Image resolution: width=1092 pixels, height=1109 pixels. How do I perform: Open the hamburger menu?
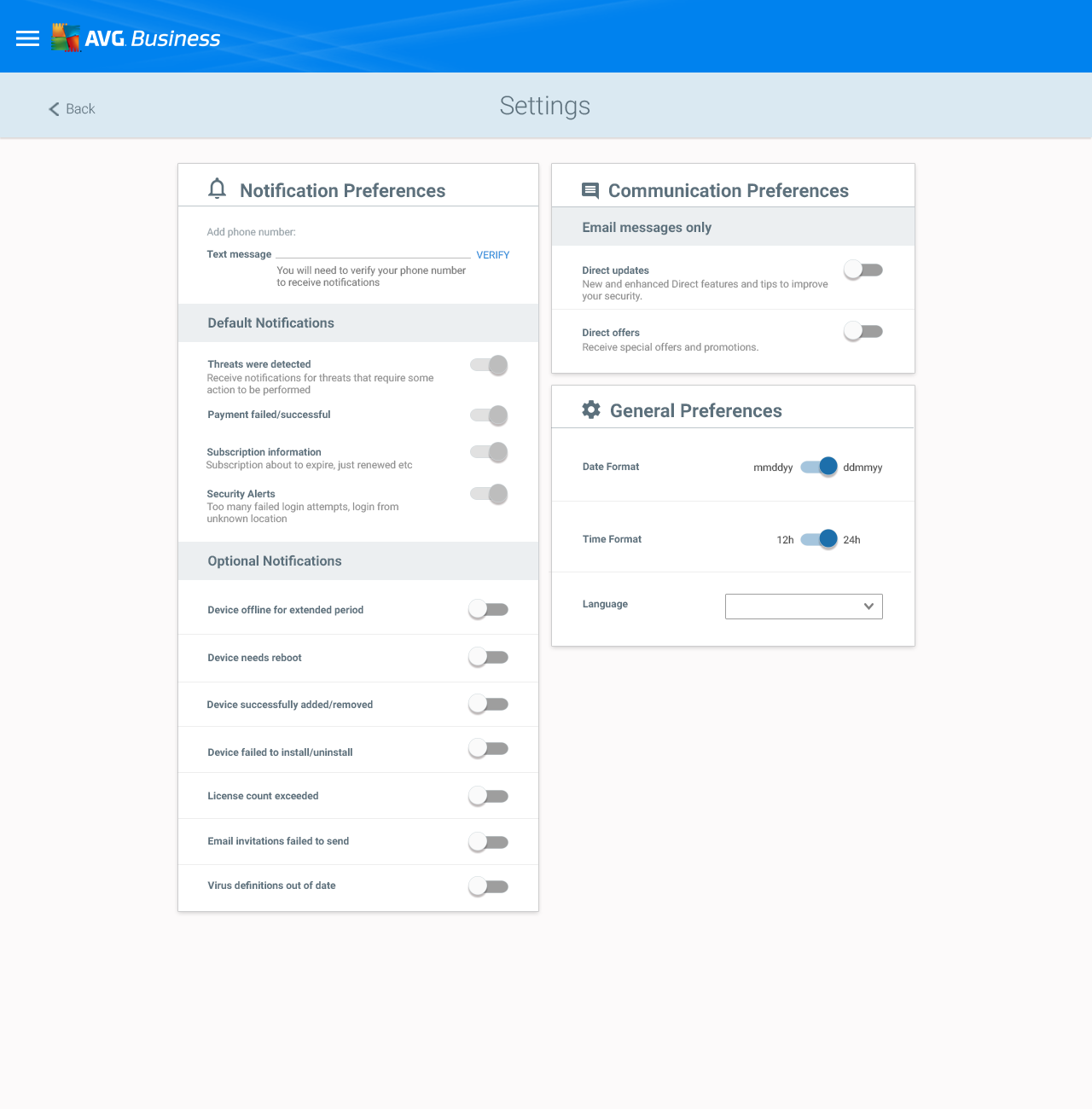pos(28,38)
